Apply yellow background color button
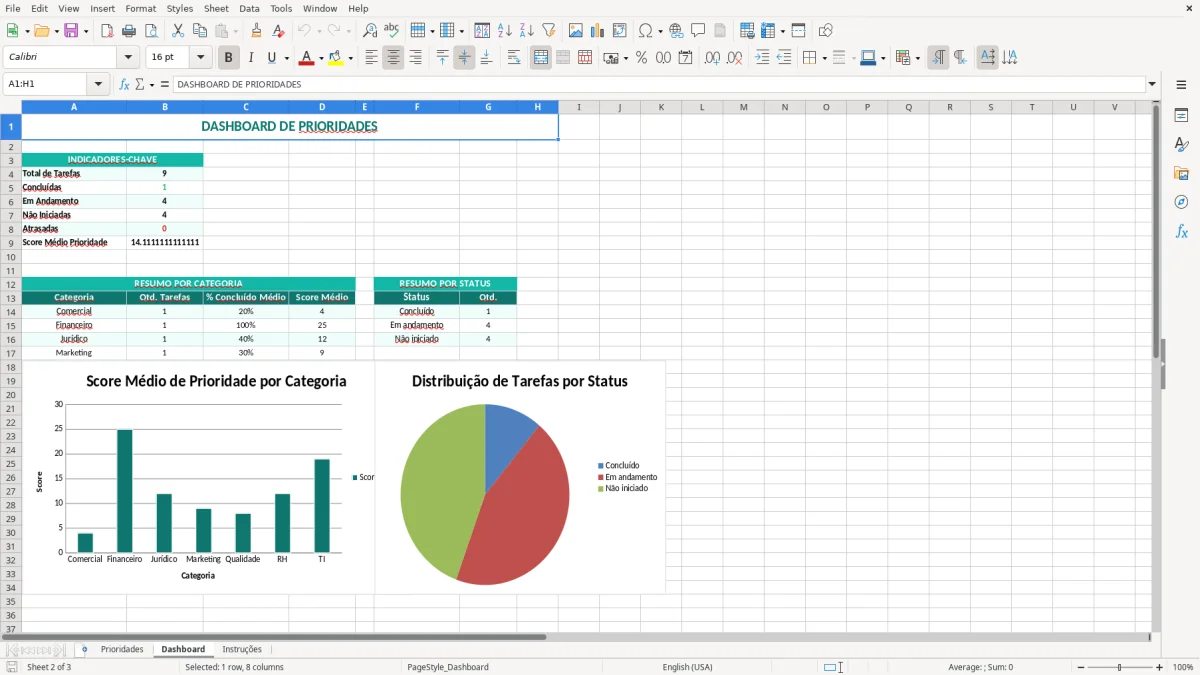 tap(335, 58)
